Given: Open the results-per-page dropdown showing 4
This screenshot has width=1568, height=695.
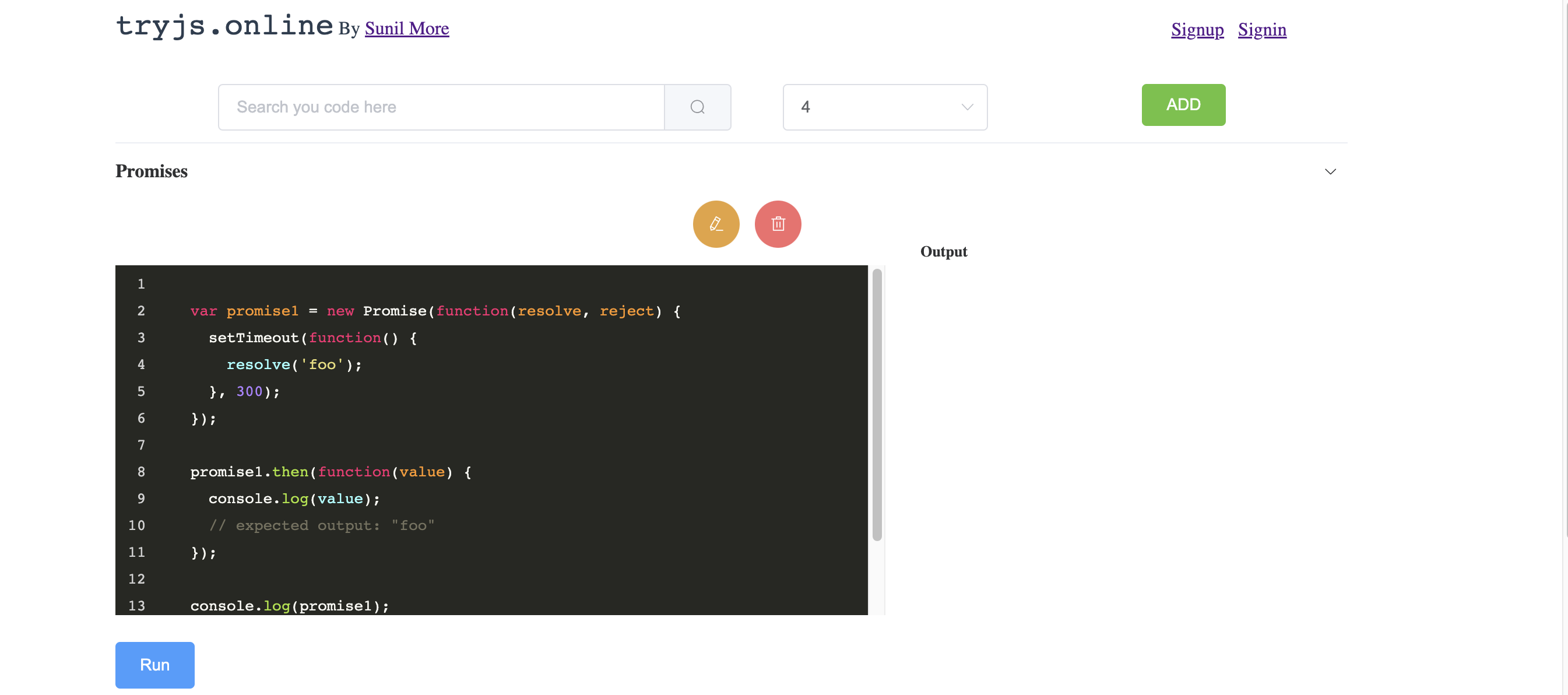Looking at the screenshot, I should pyautogui.click(x=884, y=107).
